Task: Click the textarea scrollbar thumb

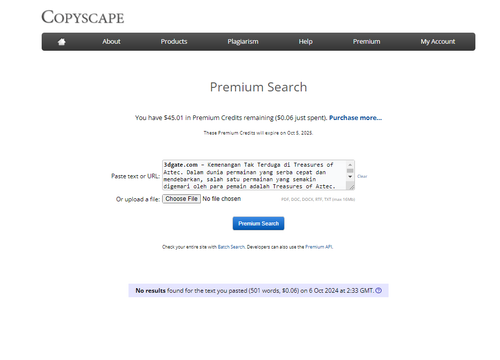Action: click(350, 171)
